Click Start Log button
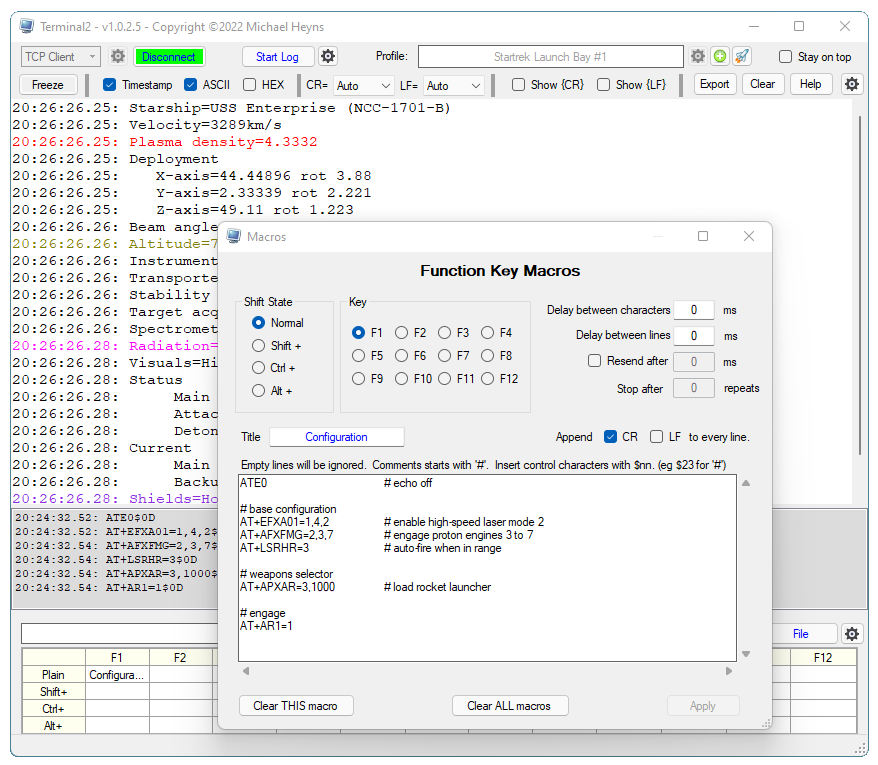 (278, 57)
